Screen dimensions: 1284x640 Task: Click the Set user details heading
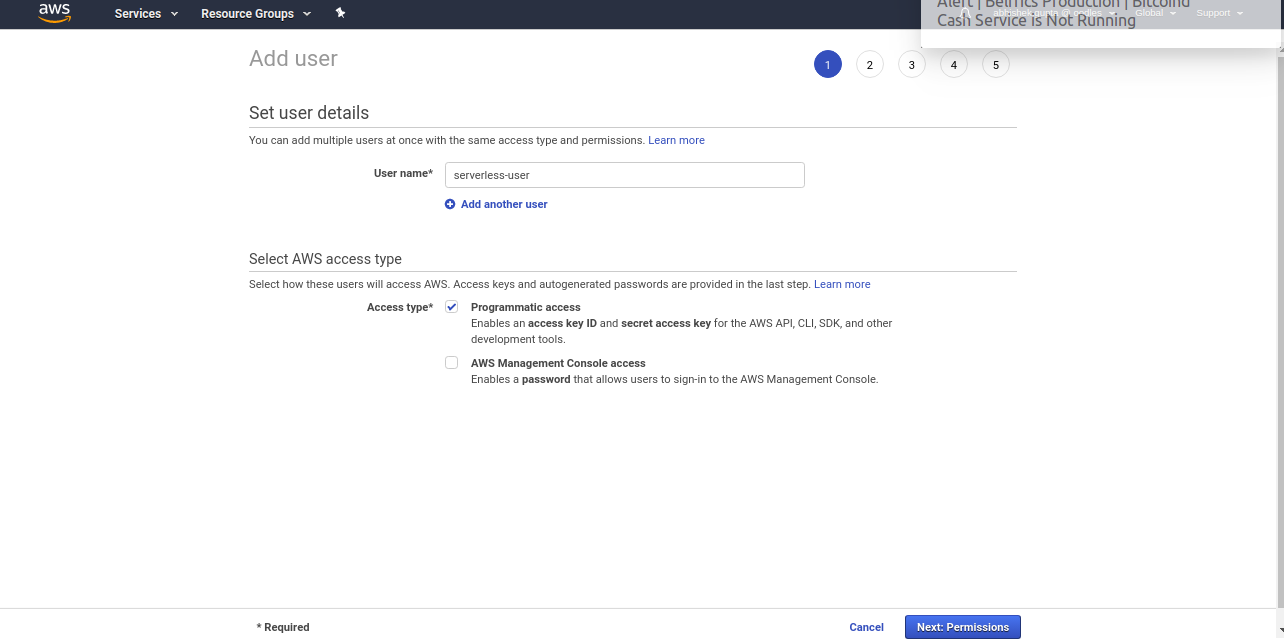pyautogui.click(x=309, y=113)
